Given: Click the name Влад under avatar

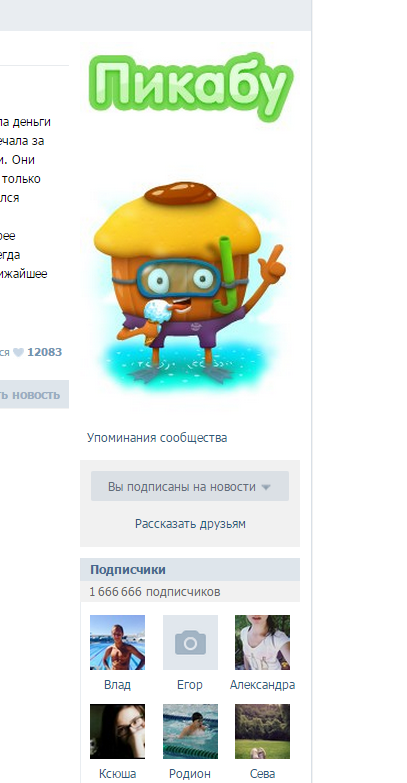Looking at the screenshot, I should [x=117, y=685].
